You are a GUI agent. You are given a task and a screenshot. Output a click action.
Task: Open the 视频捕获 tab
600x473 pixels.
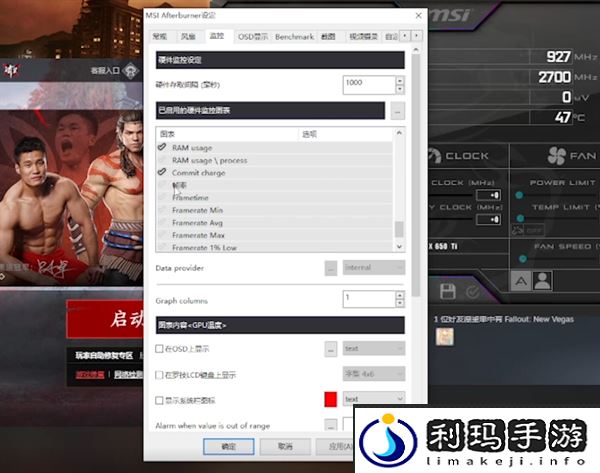[x=364, y=37]
